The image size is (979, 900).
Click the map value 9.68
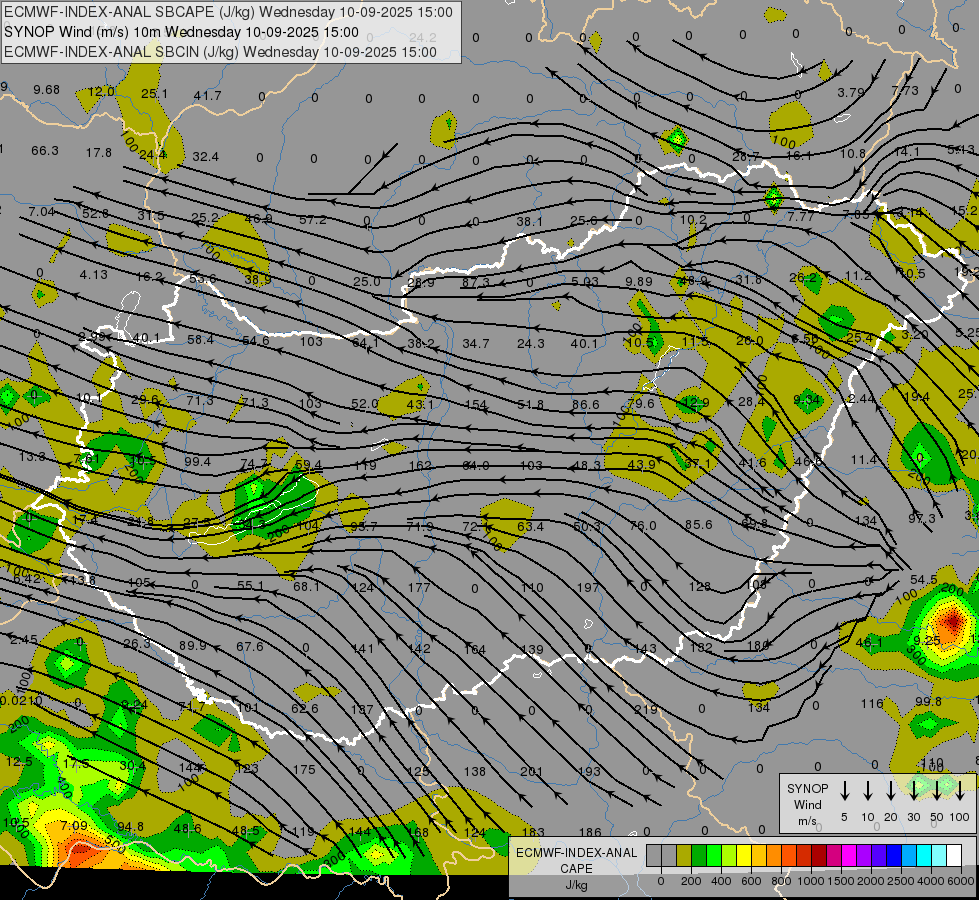(46, 89)
